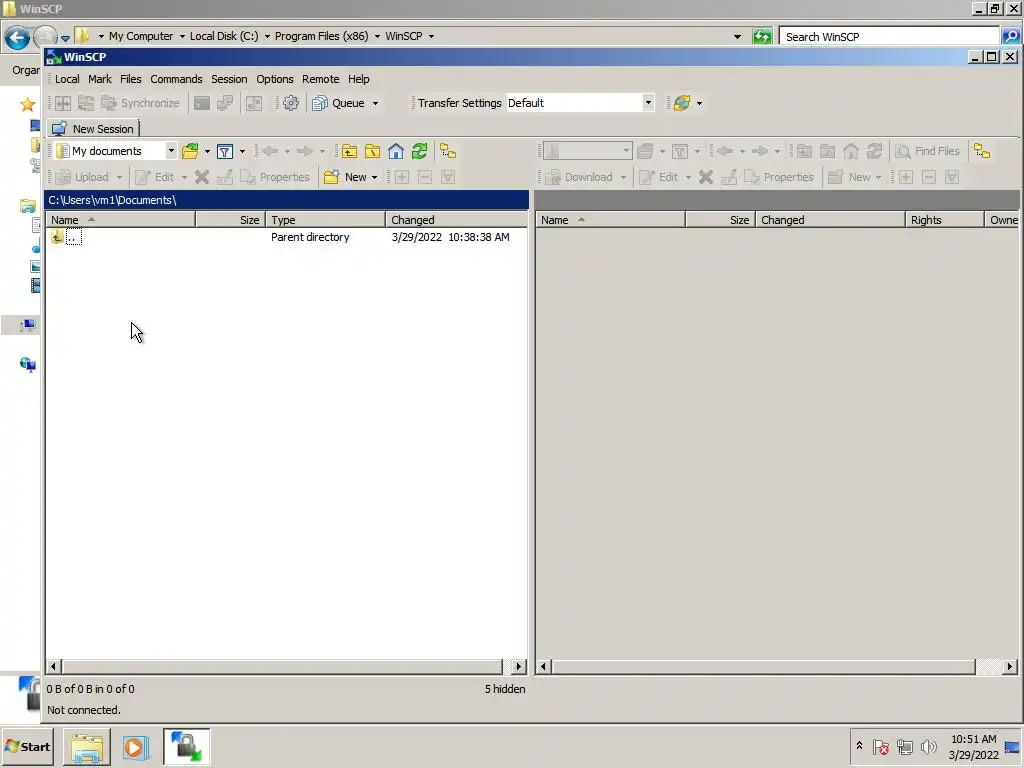The height and width of the screenshot is (768, 1024).
Task: Select the parent directory '..' entry
Action: point(74,237)
